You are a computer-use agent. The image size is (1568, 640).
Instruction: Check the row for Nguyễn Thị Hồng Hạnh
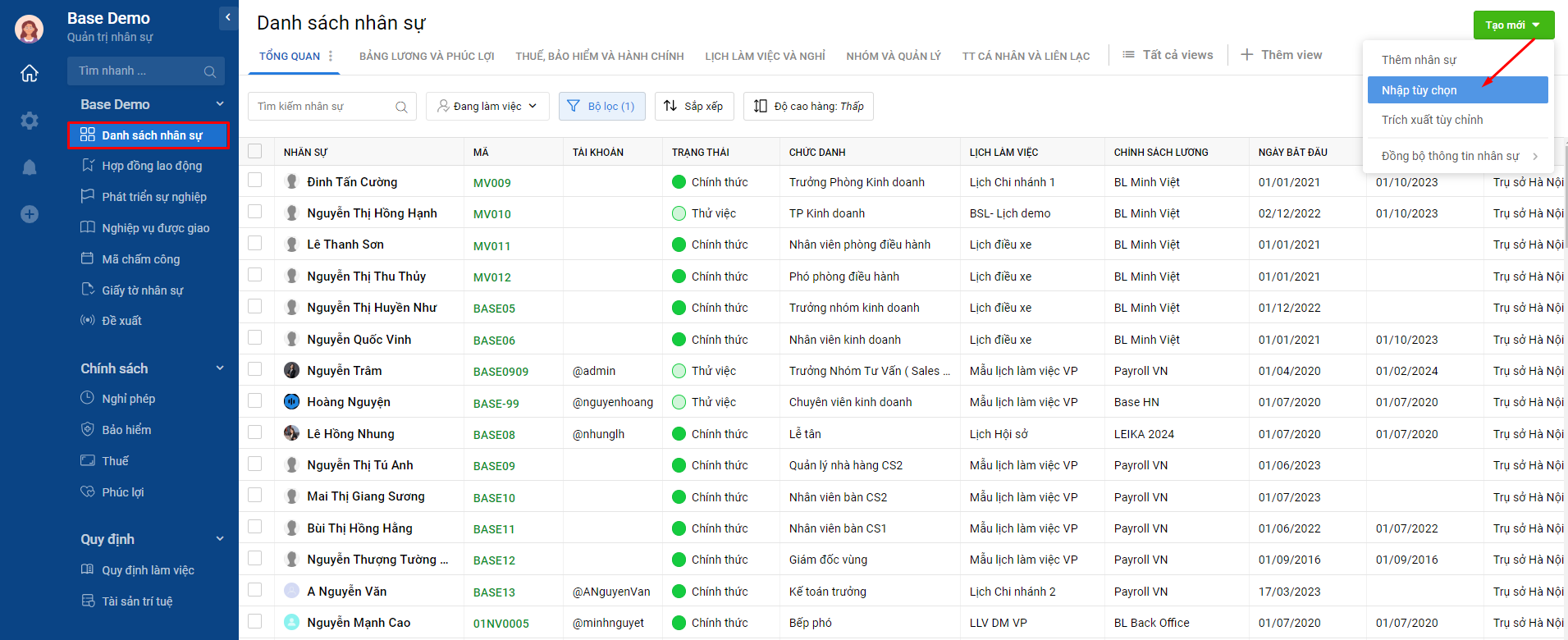point(255,212)
